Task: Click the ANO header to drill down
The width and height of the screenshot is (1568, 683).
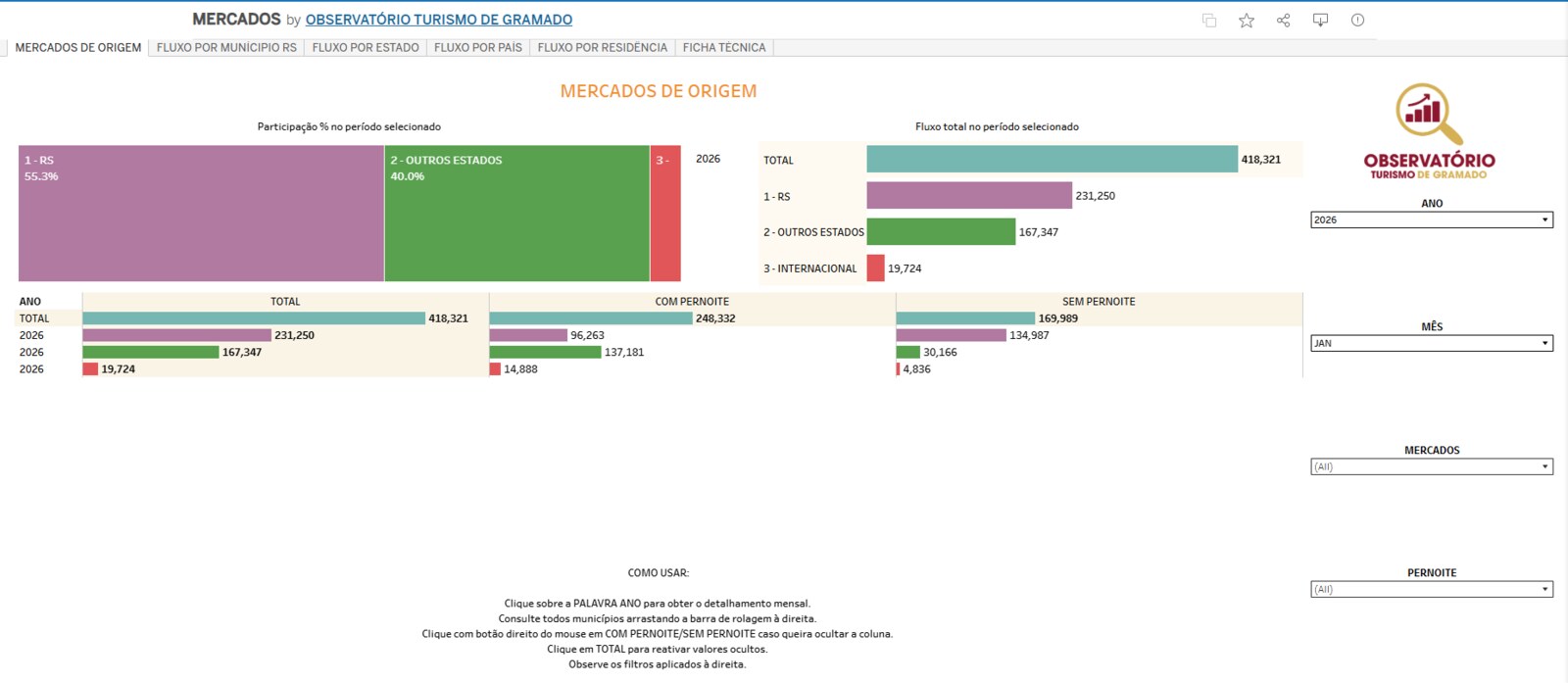Action: (x=30, y=302)
